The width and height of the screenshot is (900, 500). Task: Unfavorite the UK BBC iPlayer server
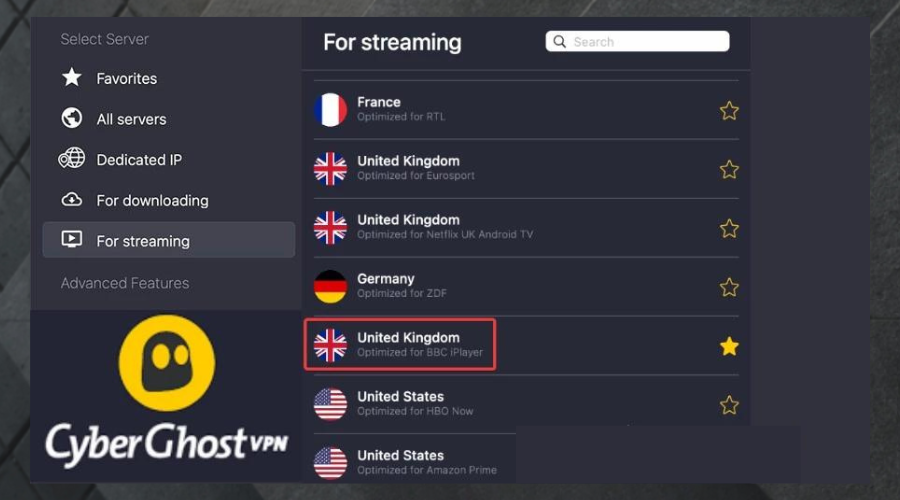coord(729,346)
